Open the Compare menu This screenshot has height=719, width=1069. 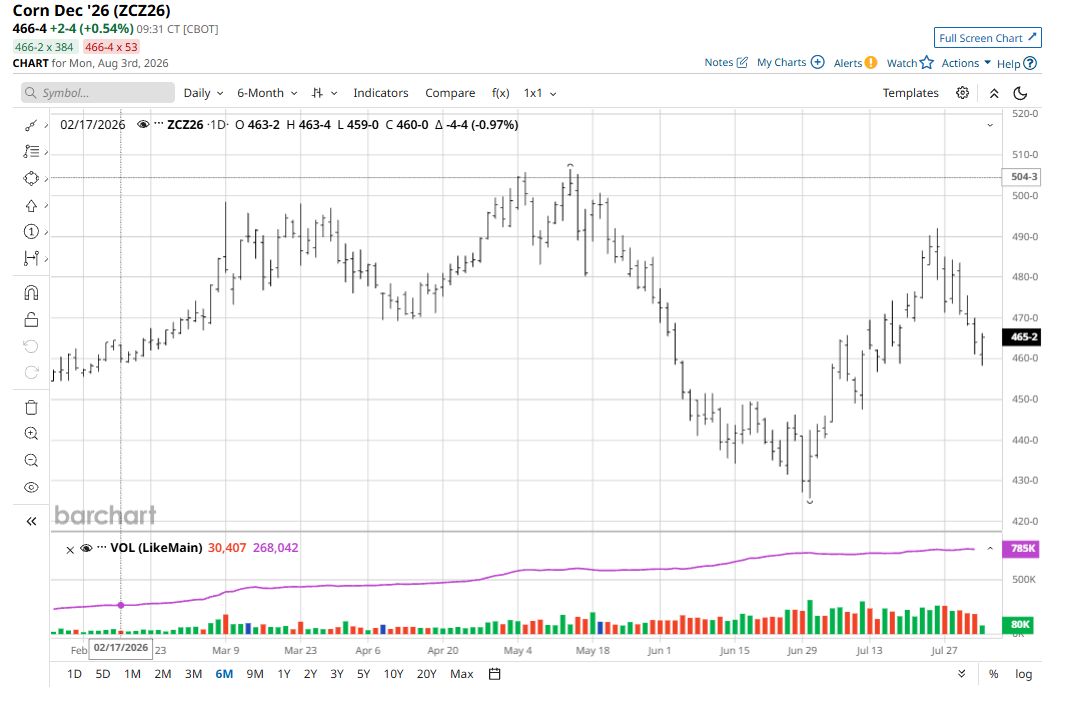(x=450, y=93)
